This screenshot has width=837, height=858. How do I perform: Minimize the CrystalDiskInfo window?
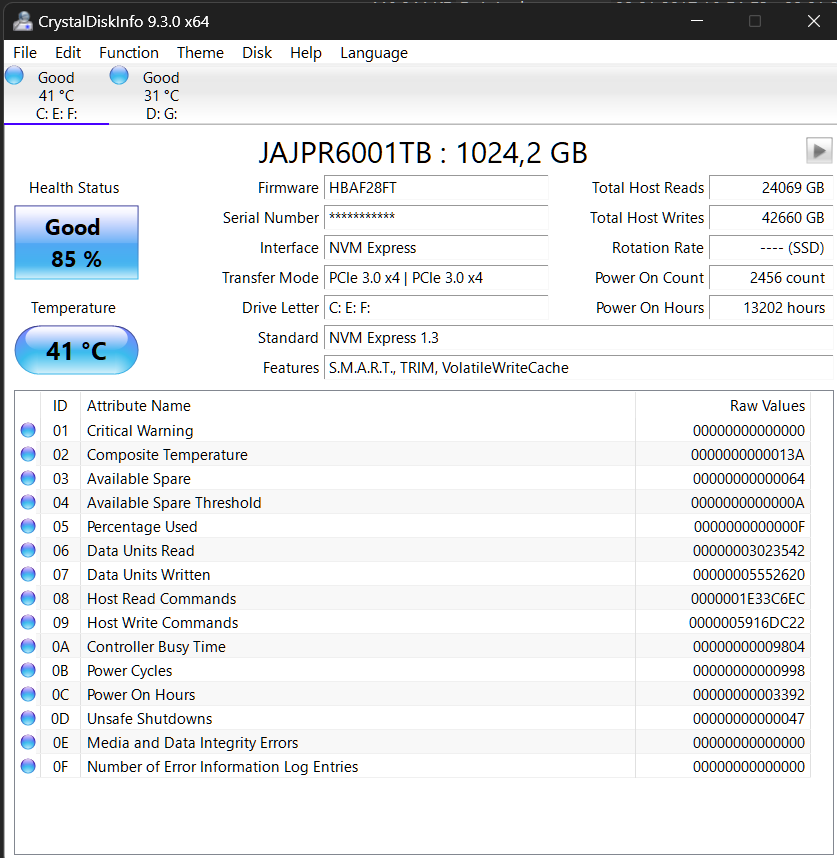click(697, 21)
